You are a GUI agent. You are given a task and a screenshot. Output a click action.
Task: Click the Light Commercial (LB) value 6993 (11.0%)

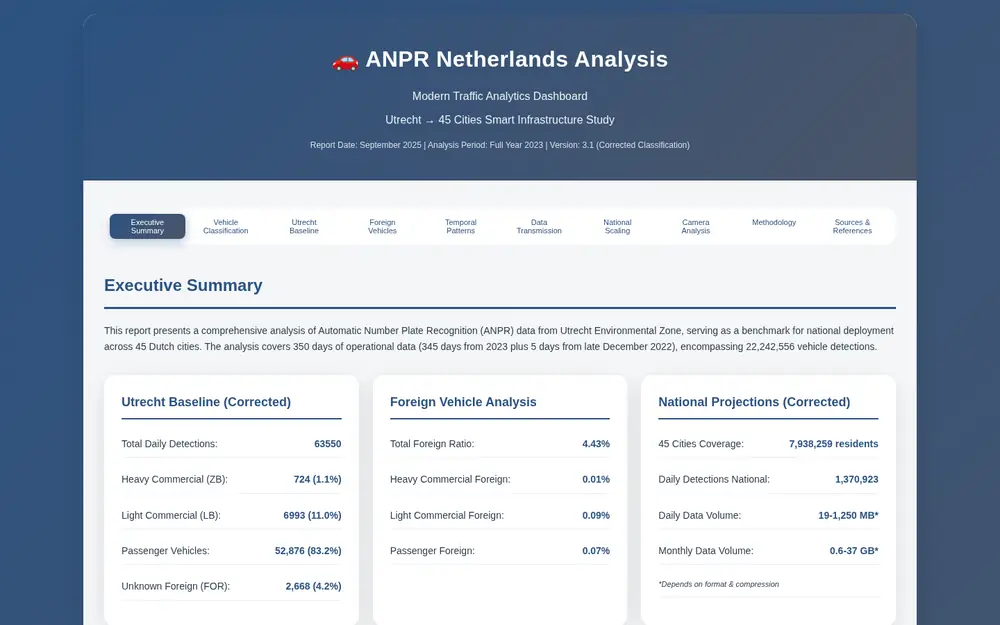312,515
